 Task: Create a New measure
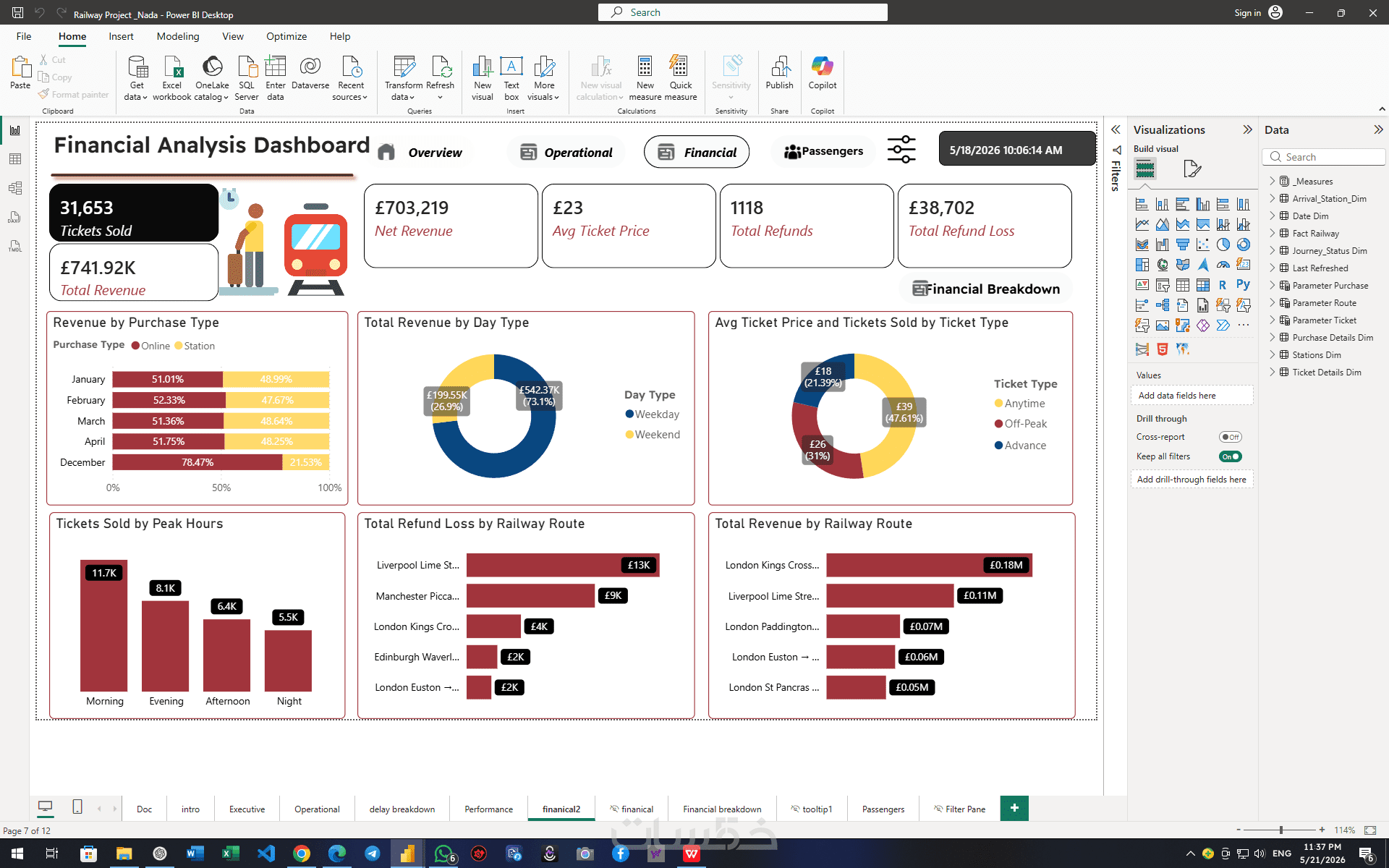pyautogui.click(x=645, y=78)
